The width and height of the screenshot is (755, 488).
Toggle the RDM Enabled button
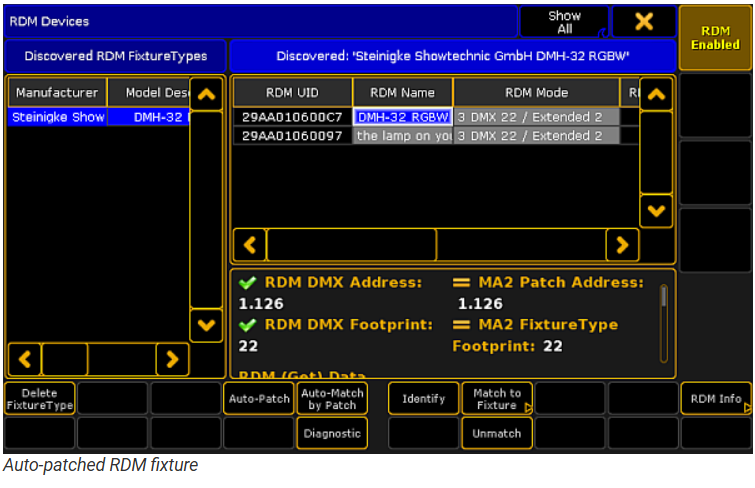pos(715,38)
